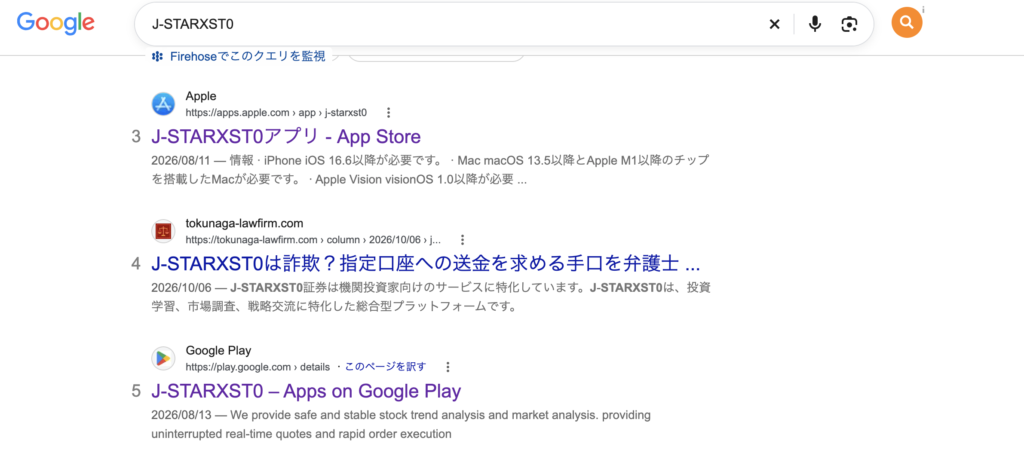Click the snippet 'We provide safe and stable stock'
This screenshot has width=1024, height=465.
click(400, 424)
